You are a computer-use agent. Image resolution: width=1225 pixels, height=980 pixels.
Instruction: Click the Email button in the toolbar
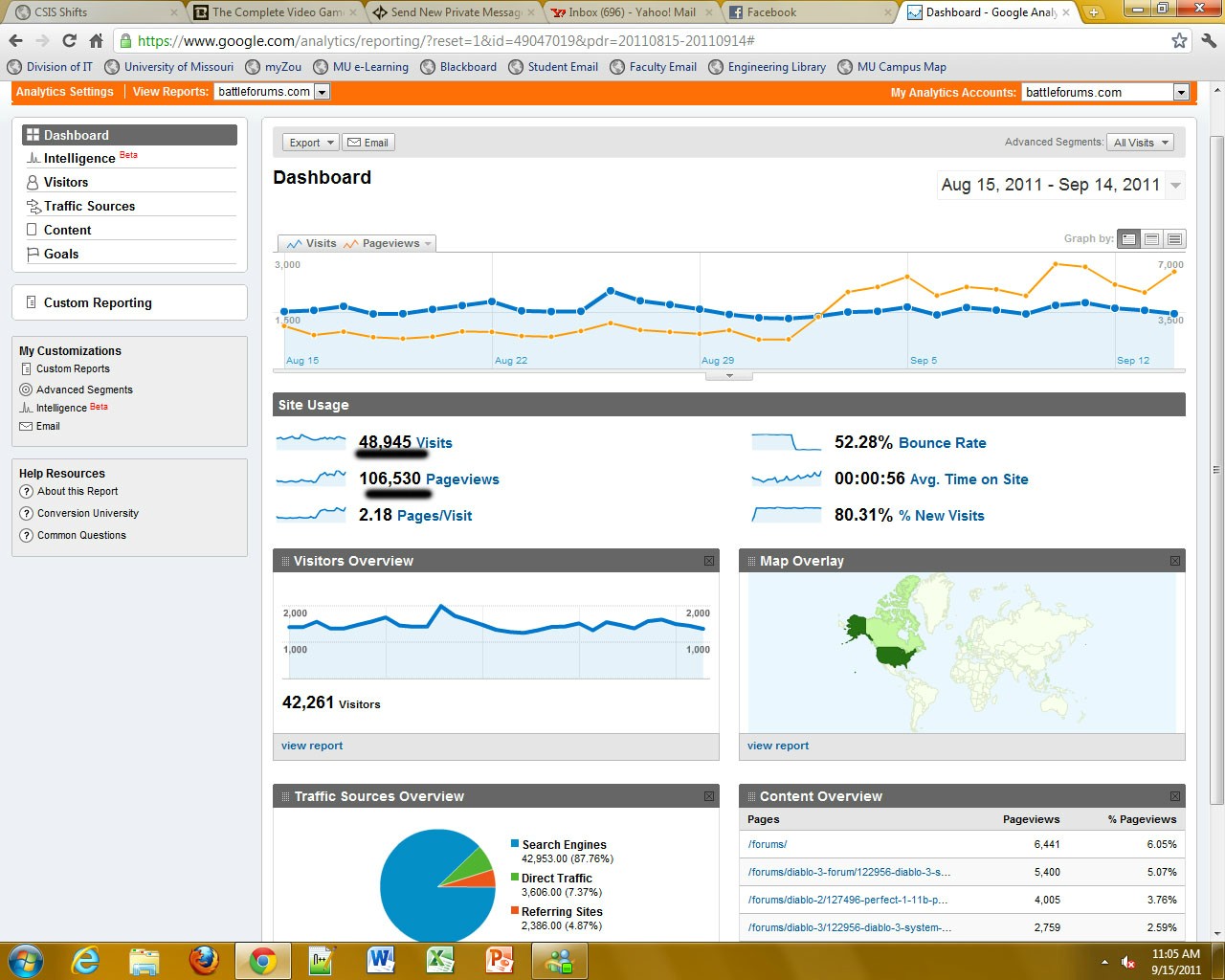point(368,143)
